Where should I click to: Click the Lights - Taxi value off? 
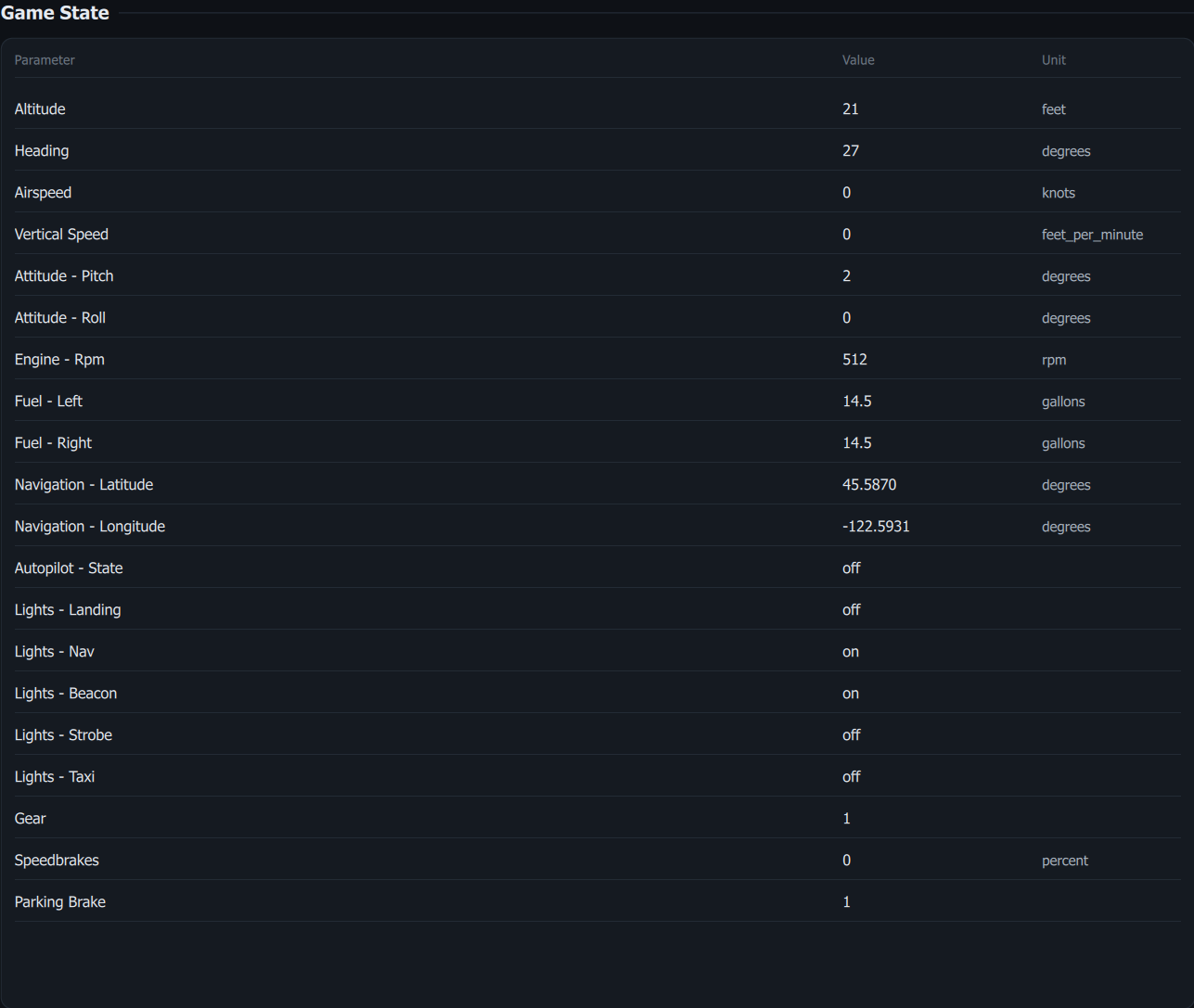852,777
